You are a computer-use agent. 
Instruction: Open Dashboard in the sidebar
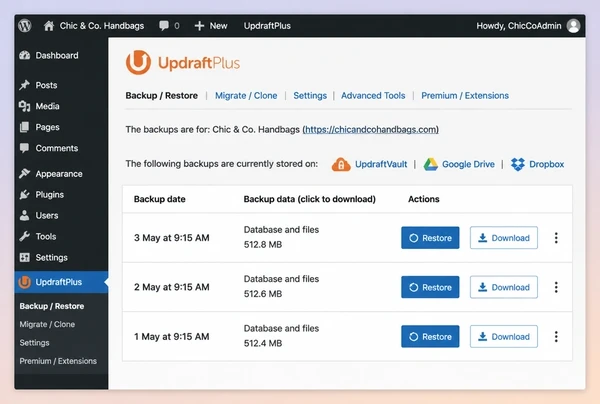pos(57,55)
